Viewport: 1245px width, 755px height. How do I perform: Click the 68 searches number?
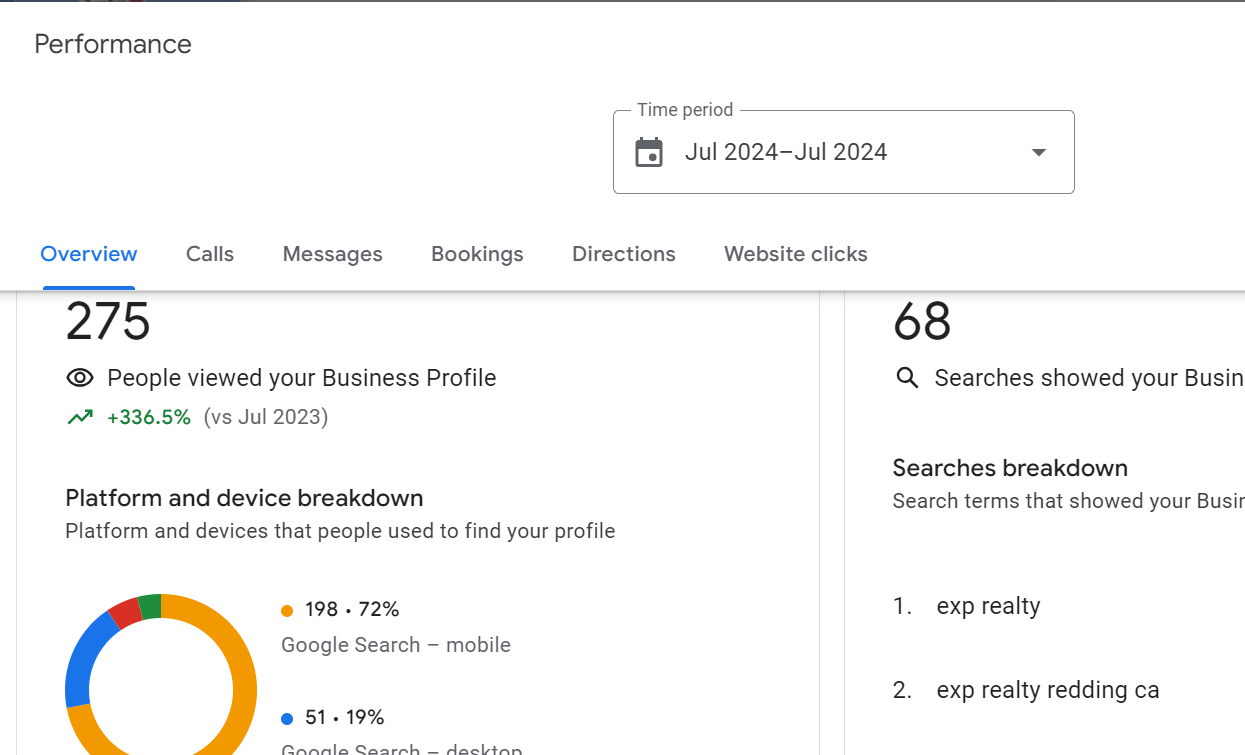tap(922, 321)
